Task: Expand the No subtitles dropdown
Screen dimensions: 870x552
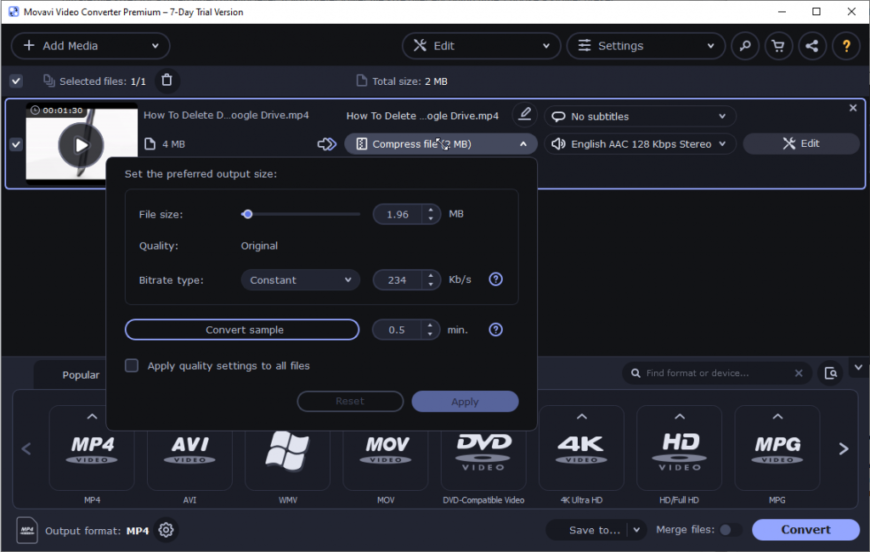Action: coord(640,116)
